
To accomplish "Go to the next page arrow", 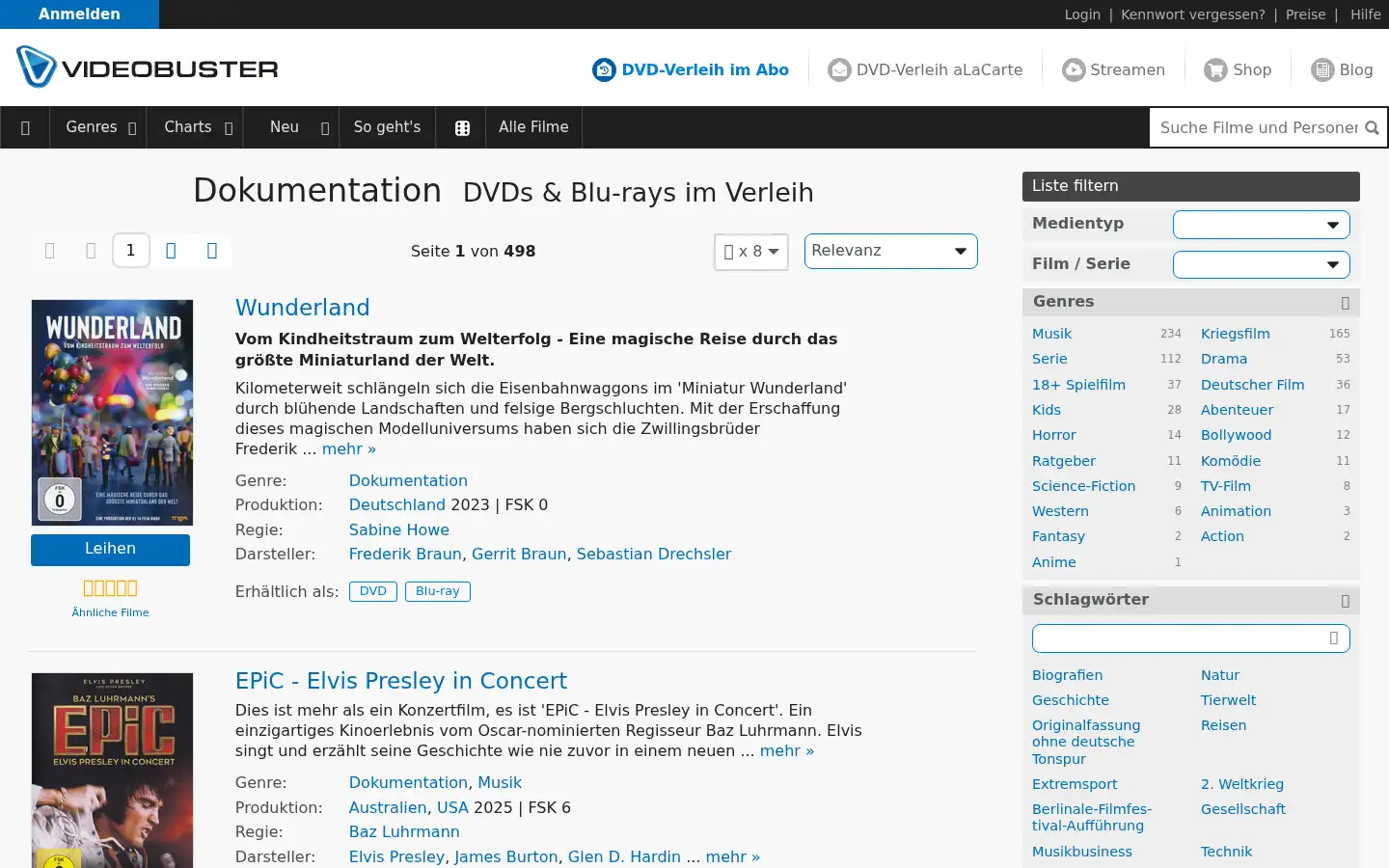I will pyautogui.click(x=171, y=251).
